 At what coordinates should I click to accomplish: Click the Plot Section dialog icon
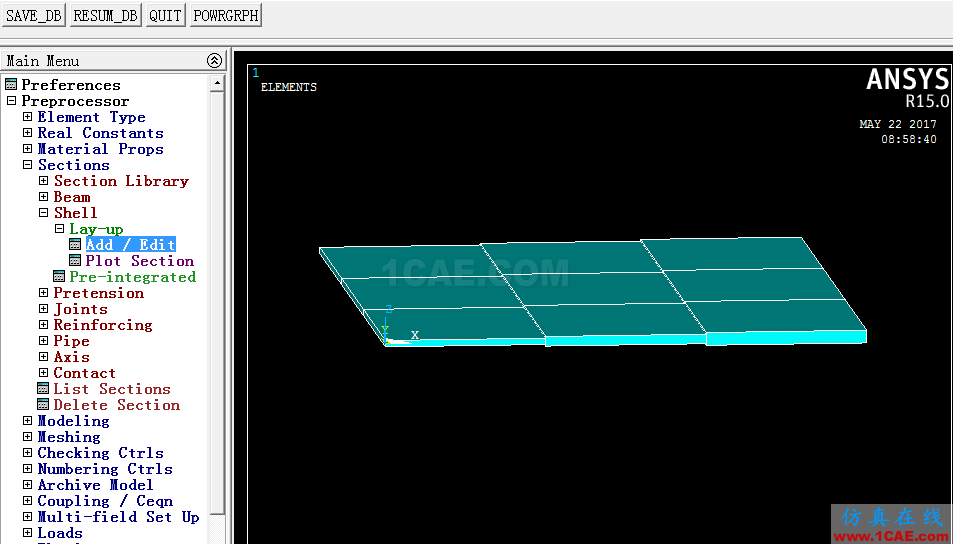pos(75,260)
